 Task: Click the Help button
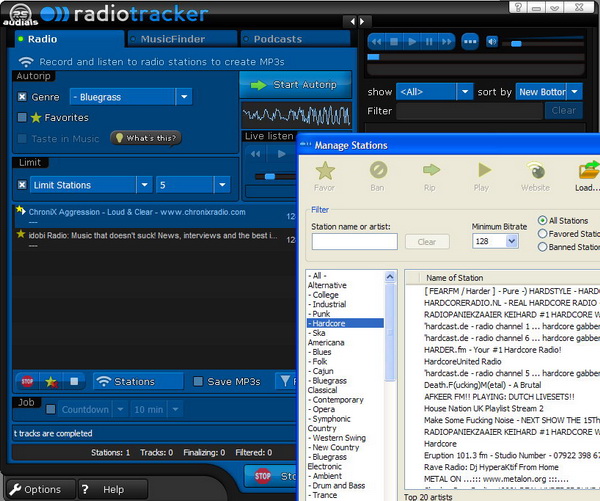point(112,489)
